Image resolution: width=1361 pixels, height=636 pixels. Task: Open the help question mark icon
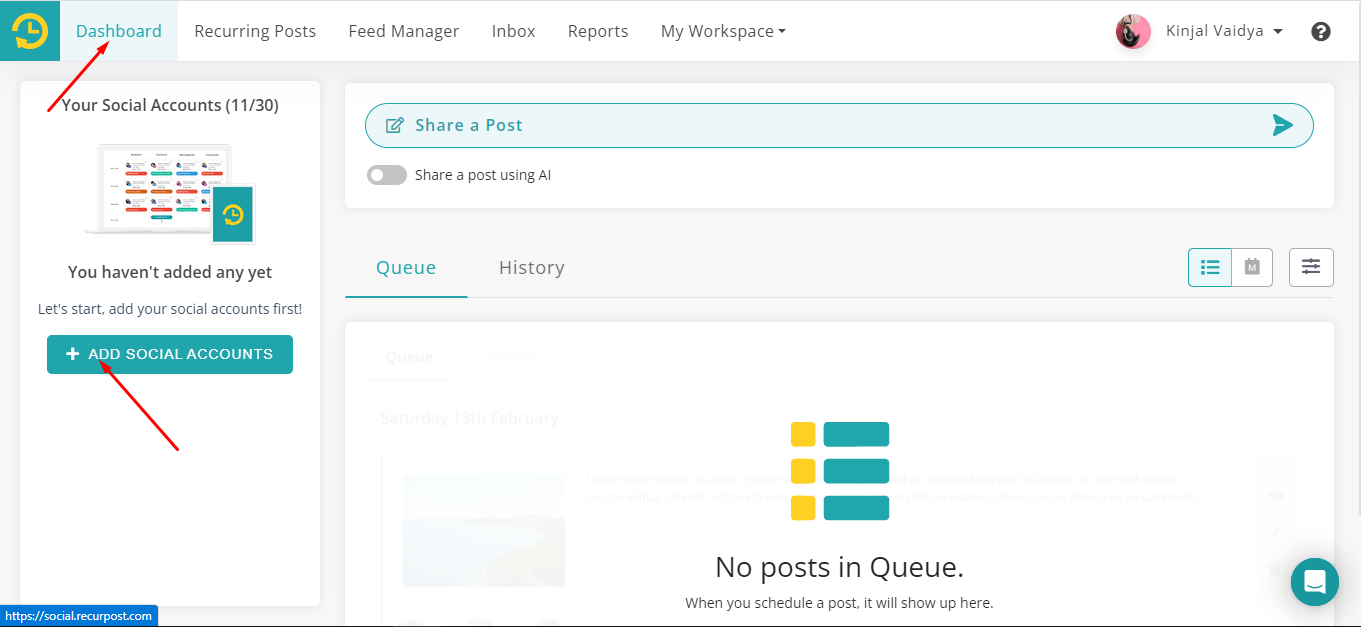1320,31
